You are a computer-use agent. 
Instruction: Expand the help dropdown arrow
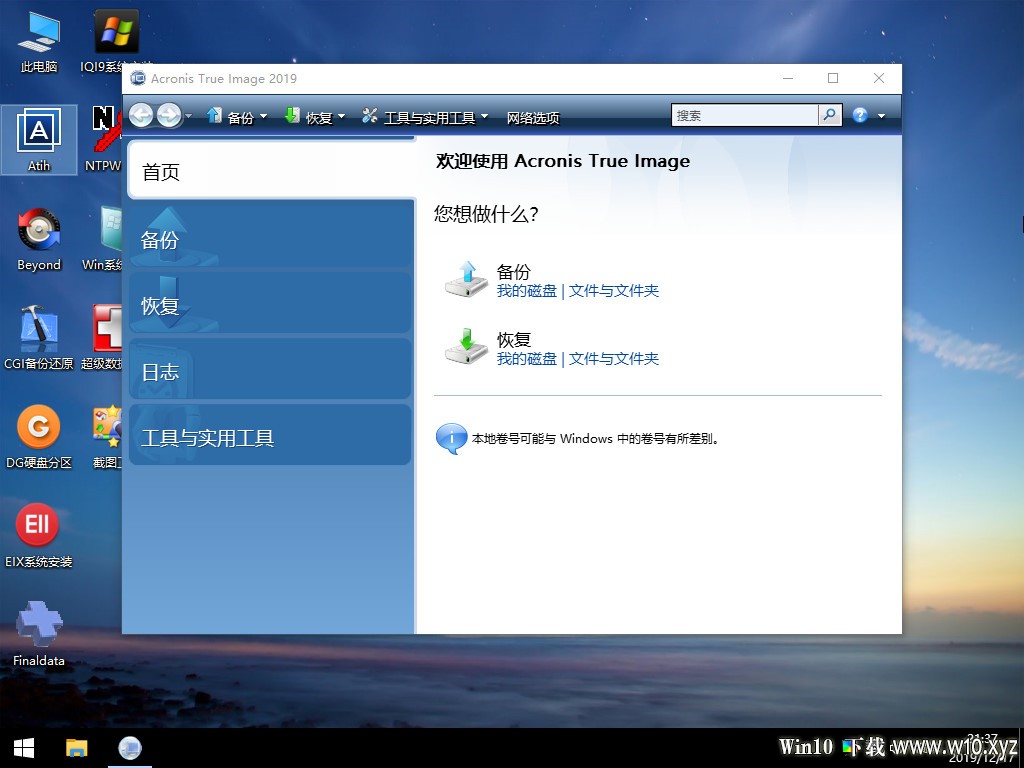(x=882, y=116)
